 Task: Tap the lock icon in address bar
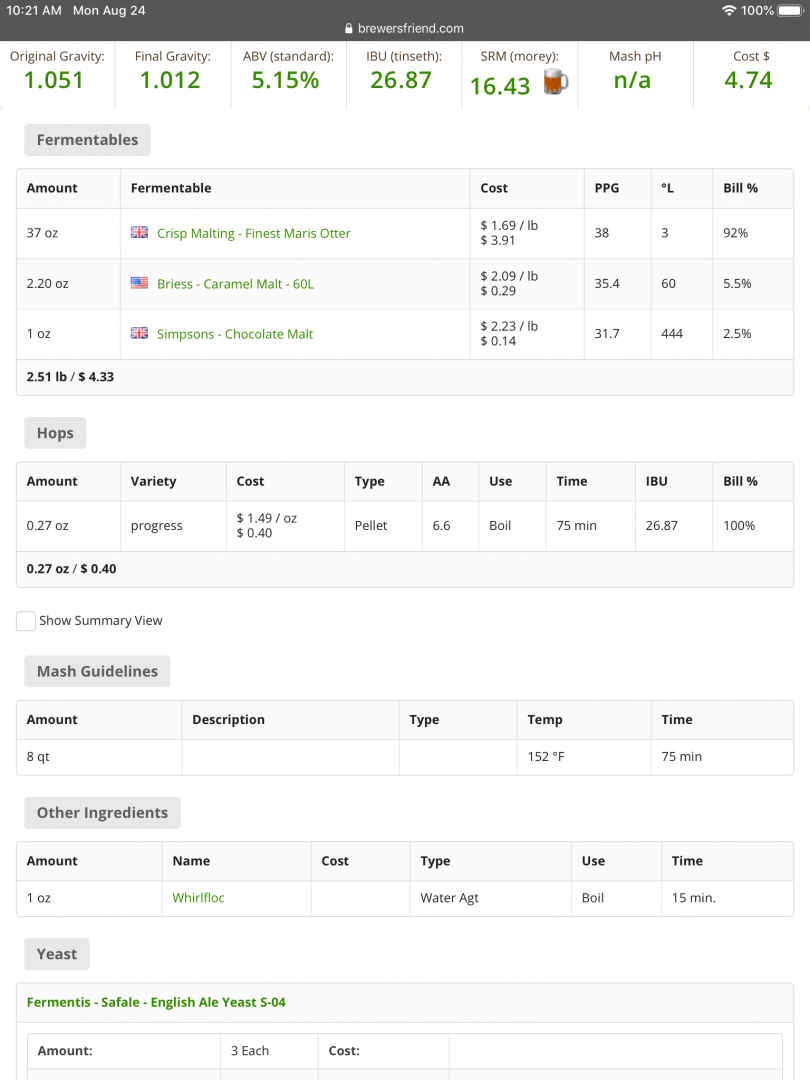348,29
